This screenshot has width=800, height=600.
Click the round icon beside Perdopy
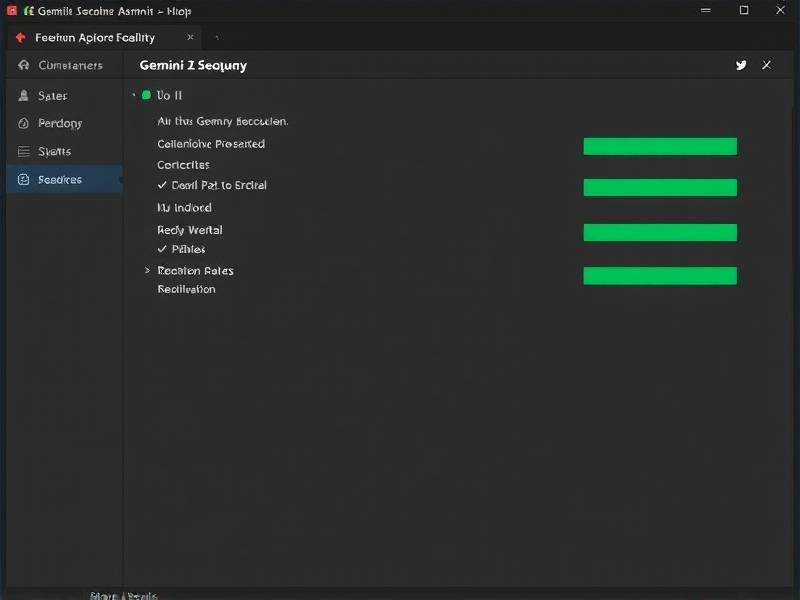(x=24, y=124)
